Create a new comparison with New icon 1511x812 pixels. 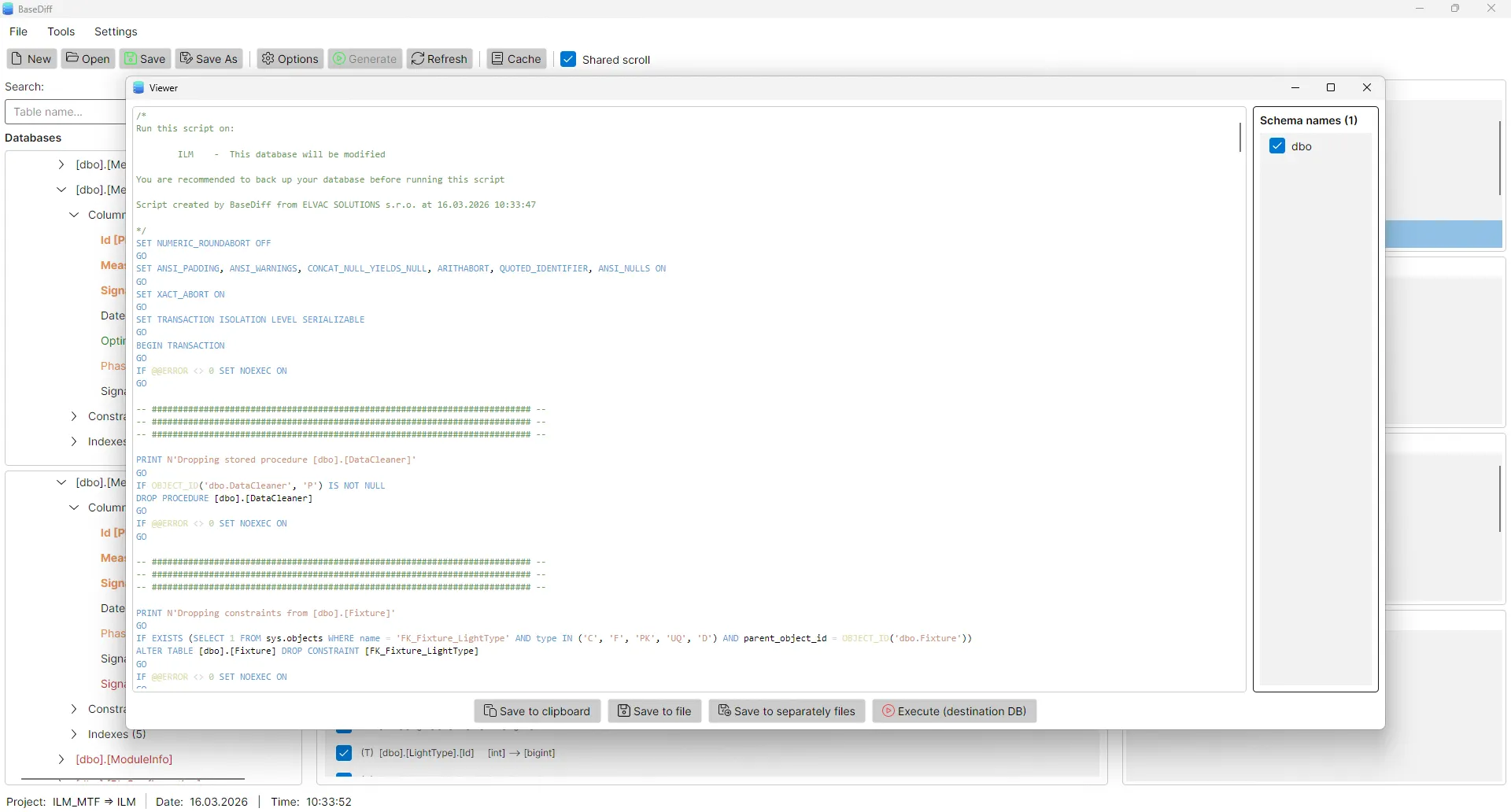[x=31, y=58]
